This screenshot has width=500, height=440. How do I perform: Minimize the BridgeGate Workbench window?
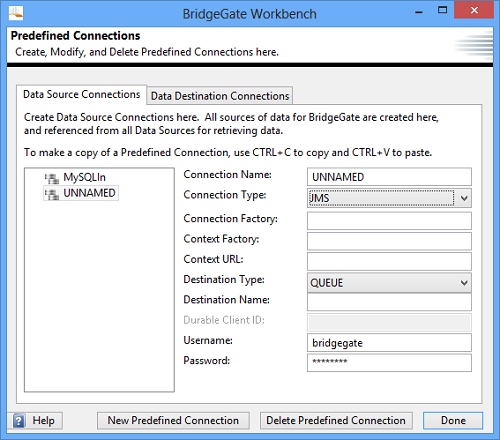[x=419, y=11]
